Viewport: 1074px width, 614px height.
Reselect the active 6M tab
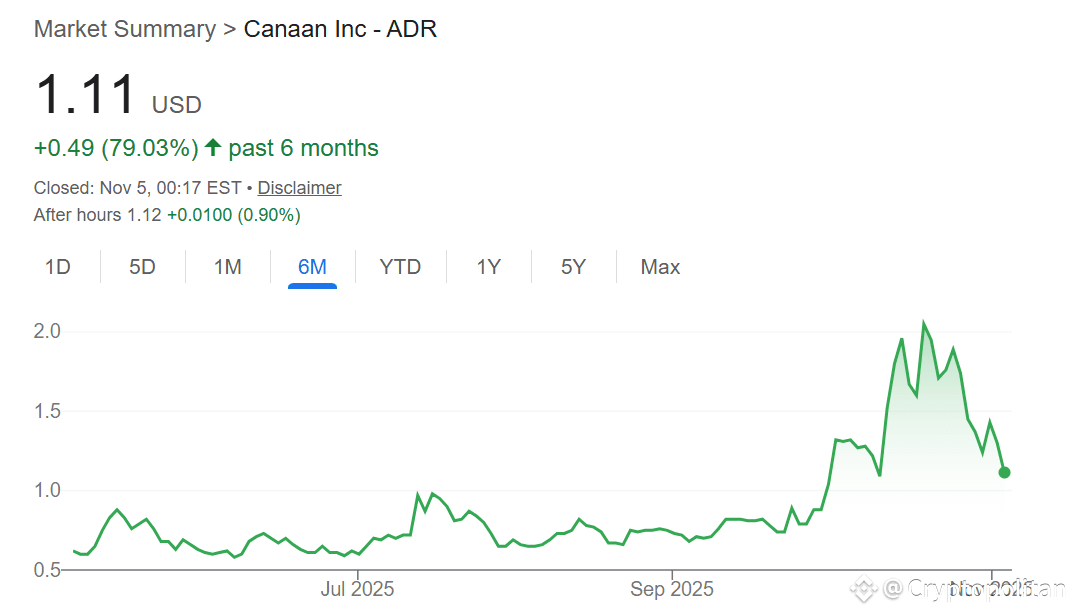click(x=312, y=266)
